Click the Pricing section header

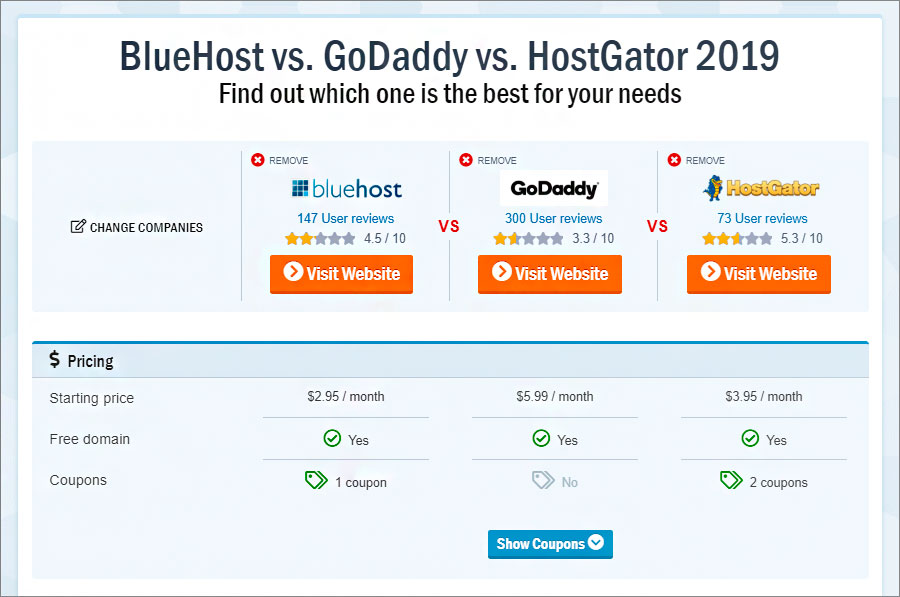450,360
